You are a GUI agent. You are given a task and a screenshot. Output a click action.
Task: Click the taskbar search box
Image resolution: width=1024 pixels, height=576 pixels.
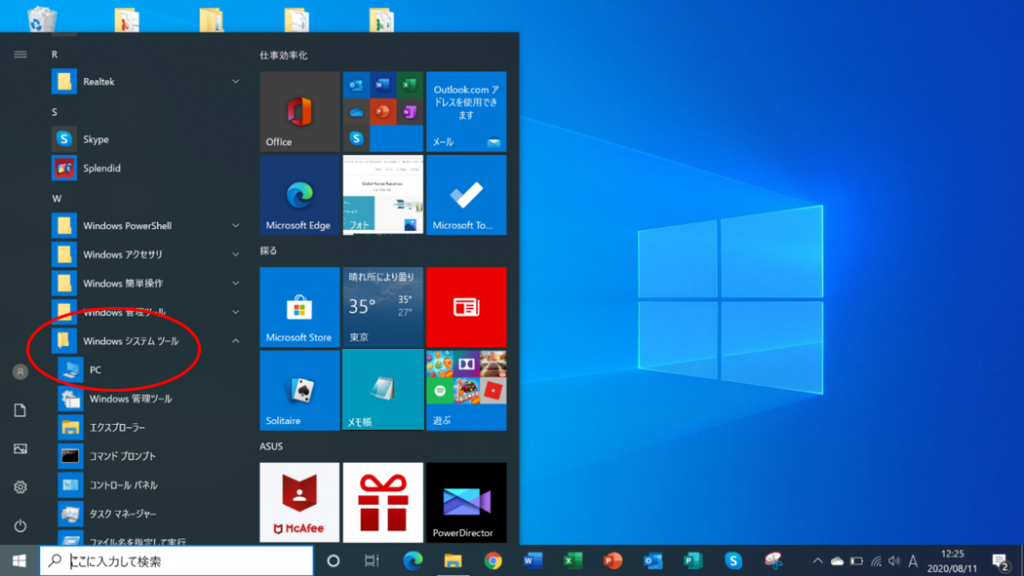tap(175, 561)
